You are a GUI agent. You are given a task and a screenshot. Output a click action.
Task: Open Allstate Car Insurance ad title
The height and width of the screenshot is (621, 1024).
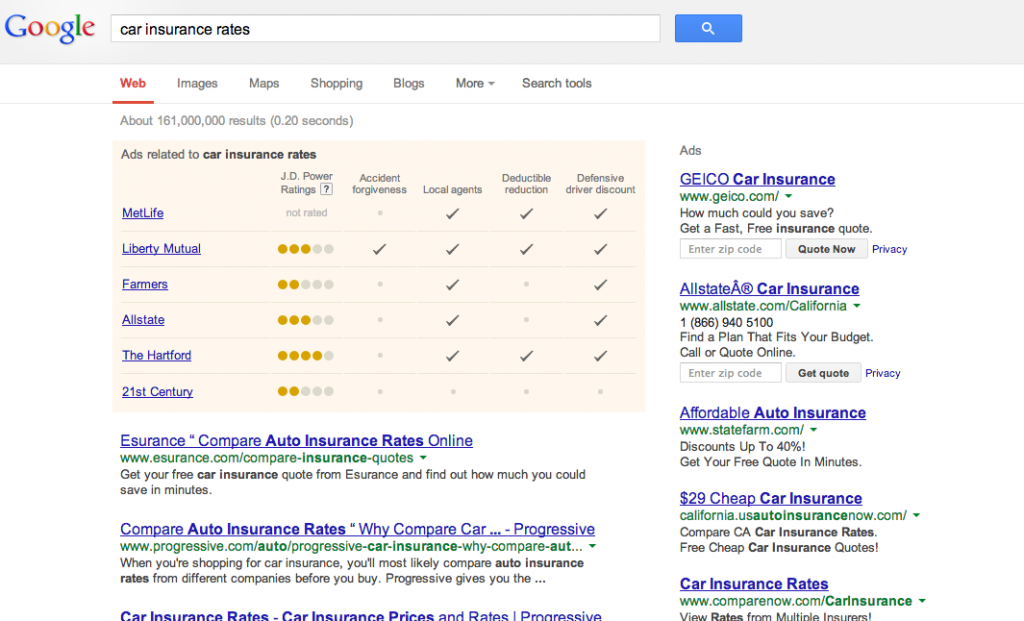click(x=769, y=289)
